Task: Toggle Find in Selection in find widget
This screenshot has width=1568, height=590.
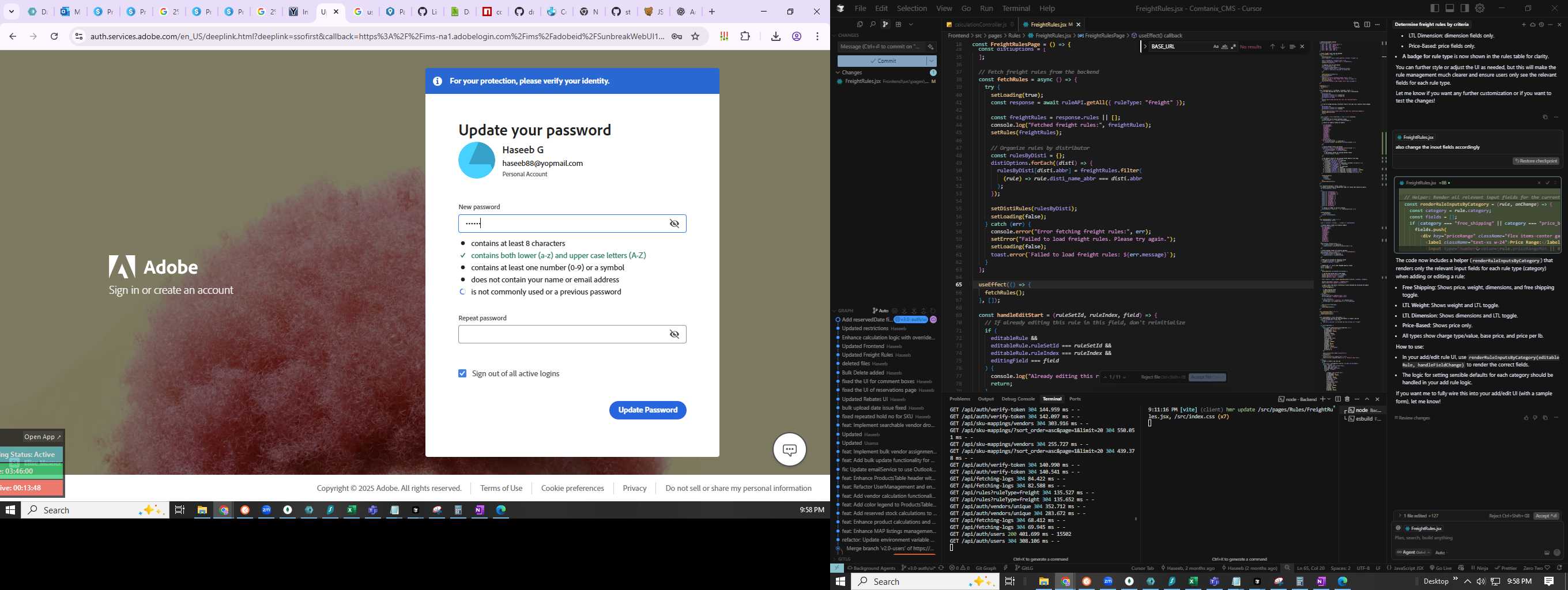Action: click(1292, 47)
